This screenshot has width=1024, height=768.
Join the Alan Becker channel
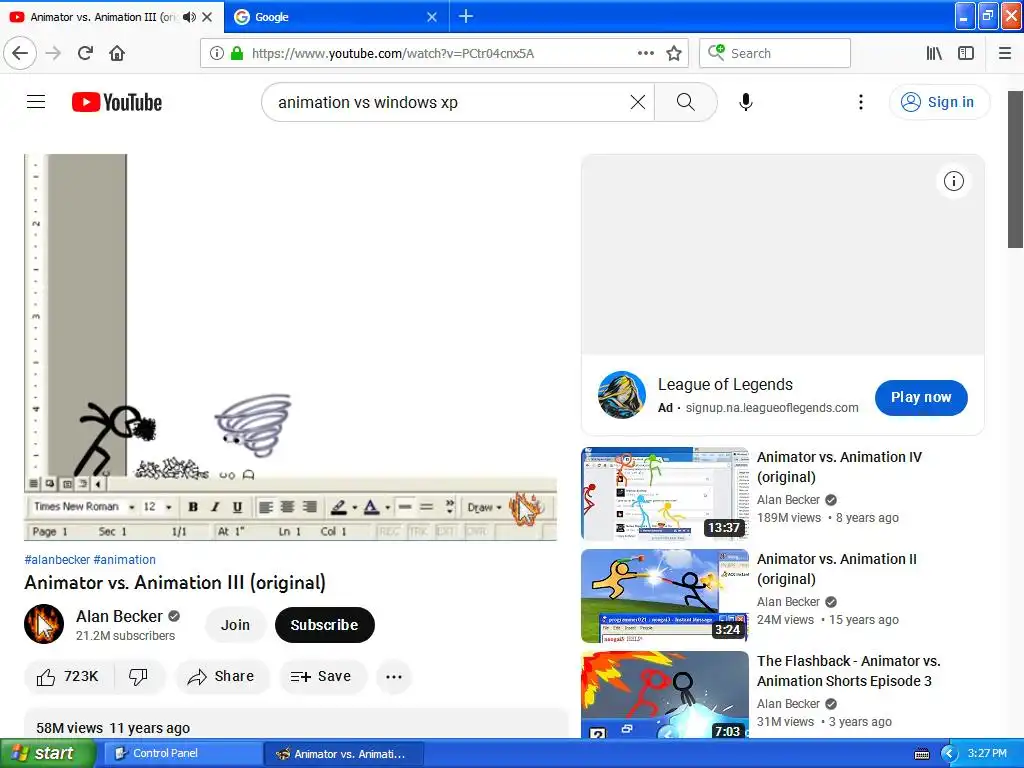click(235, 625)
